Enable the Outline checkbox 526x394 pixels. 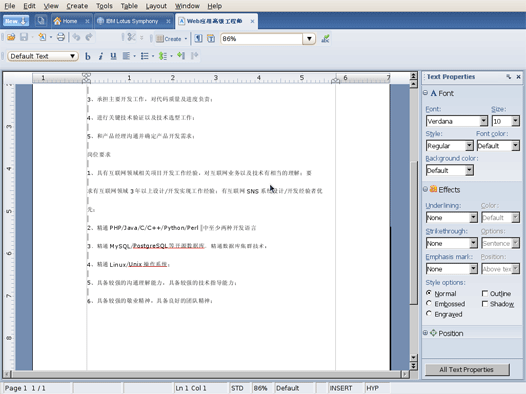(485, 293)
